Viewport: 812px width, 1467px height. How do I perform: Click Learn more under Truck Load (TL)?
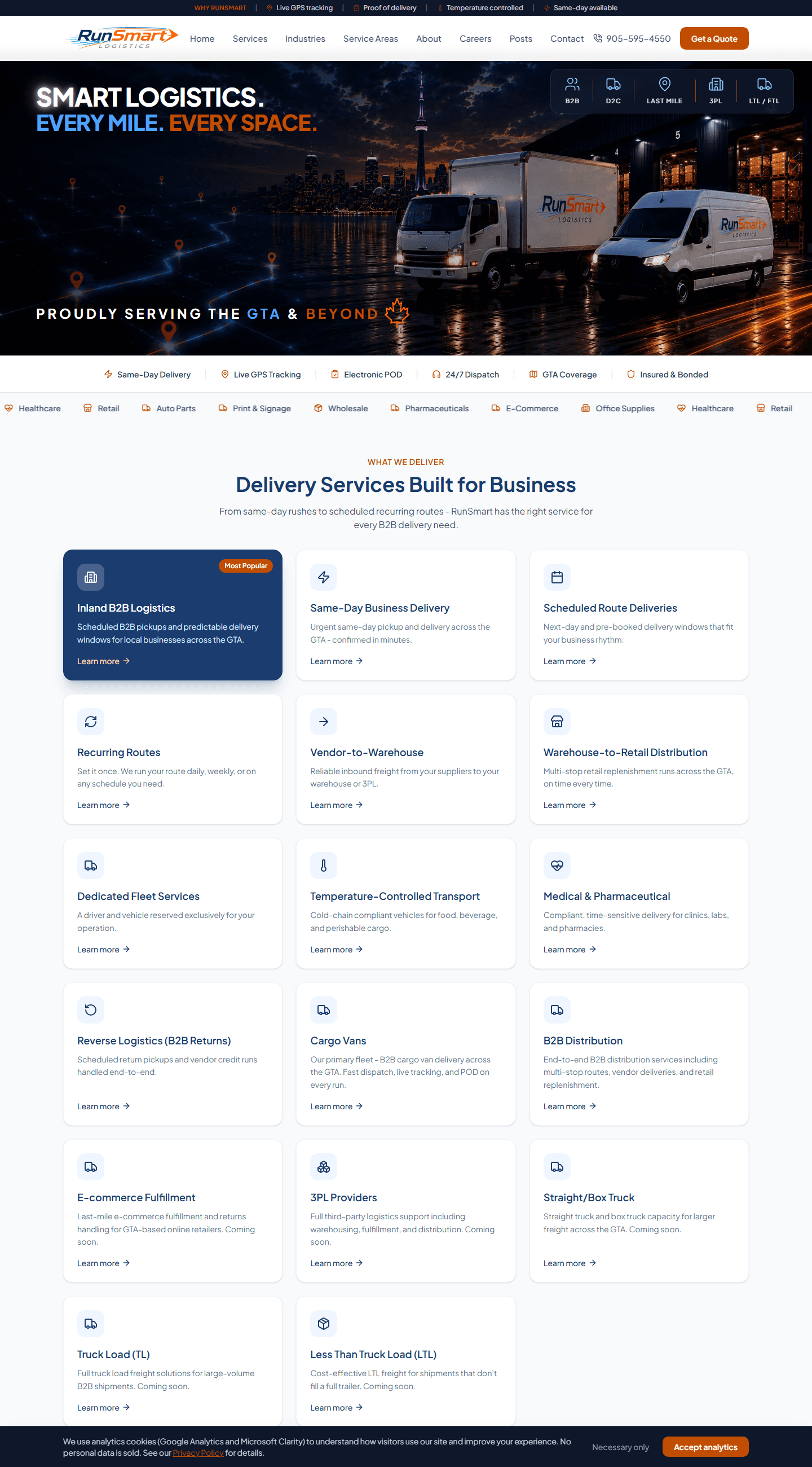[104, 1408]
